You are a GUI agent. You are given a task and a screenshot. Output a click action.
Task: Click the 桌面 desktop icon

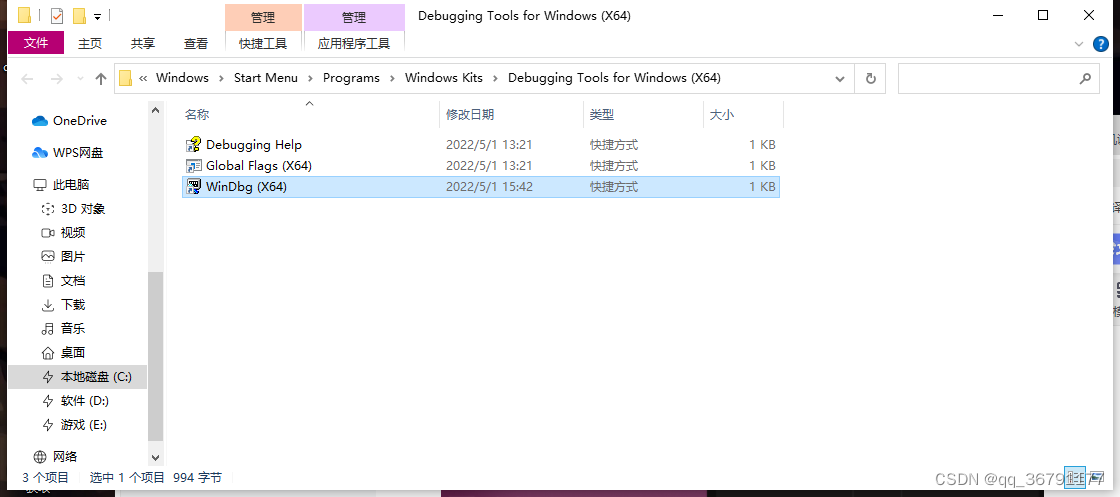point(48,353)
